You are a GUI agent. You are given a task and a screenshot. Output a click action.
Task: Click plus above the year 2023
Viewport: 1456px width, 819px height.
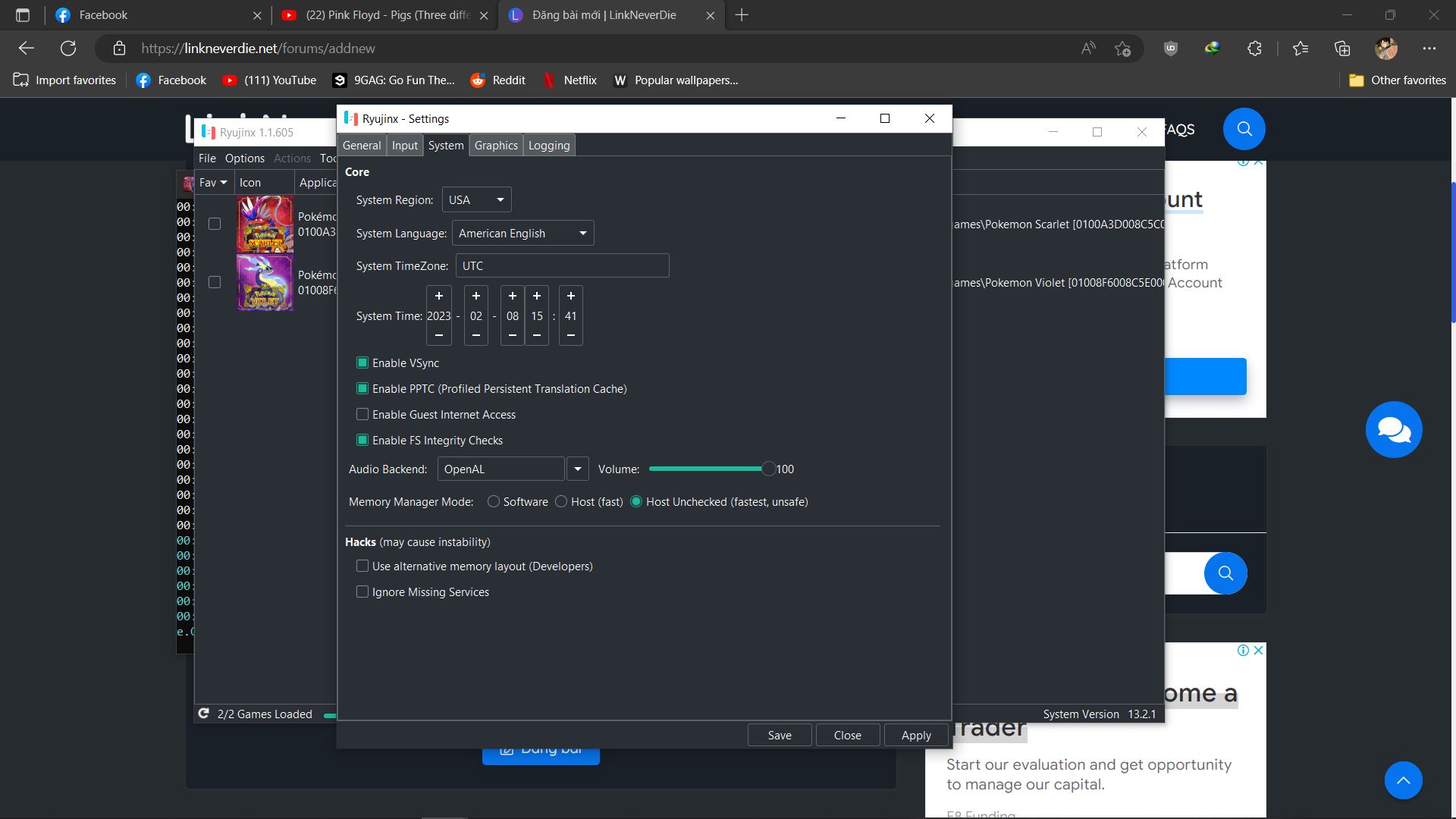438,296
